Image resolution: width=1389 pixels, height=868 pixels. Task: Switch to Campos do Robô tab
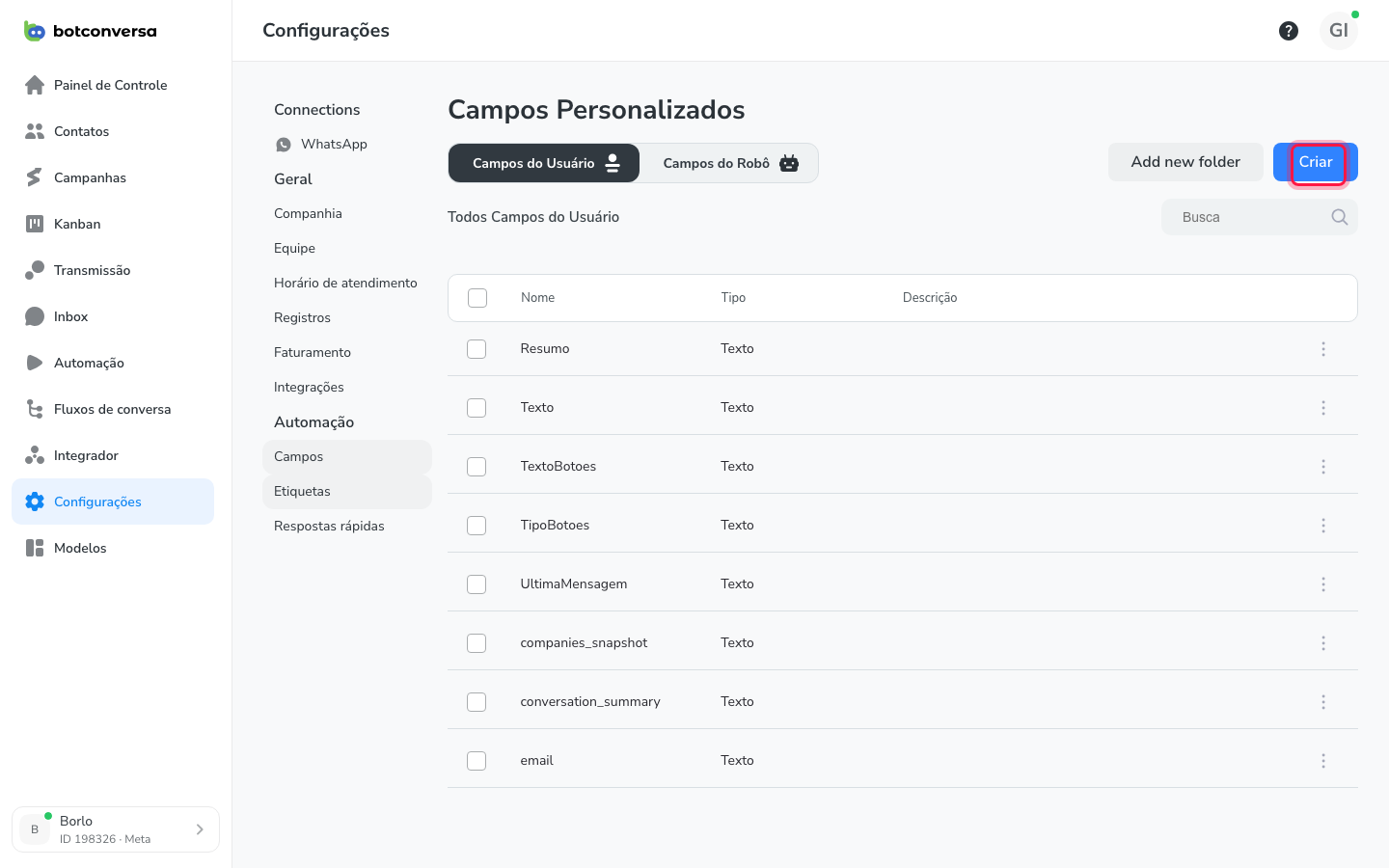click(729, 163)
